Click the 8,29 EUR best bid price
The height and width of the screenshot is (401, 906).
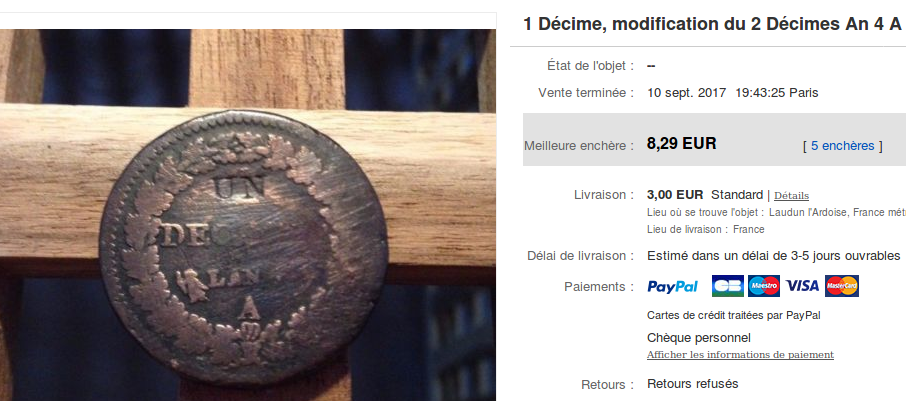(x=681, y=143)
